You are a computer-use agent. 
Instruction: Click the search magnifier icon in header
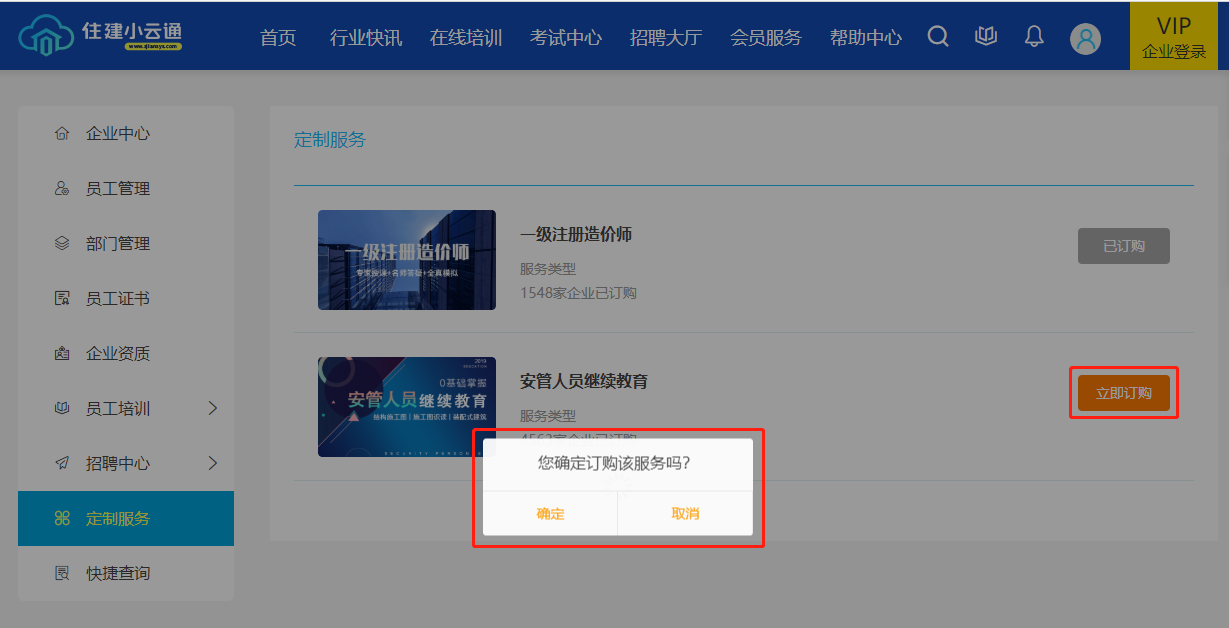coord(938,37)
